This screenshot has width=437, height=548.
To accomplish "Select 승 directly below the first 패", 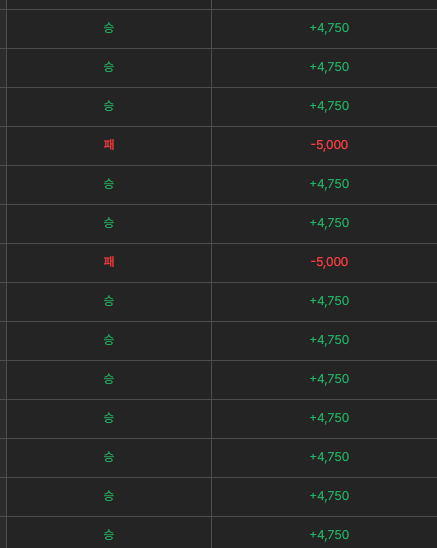I will point(109,184).
